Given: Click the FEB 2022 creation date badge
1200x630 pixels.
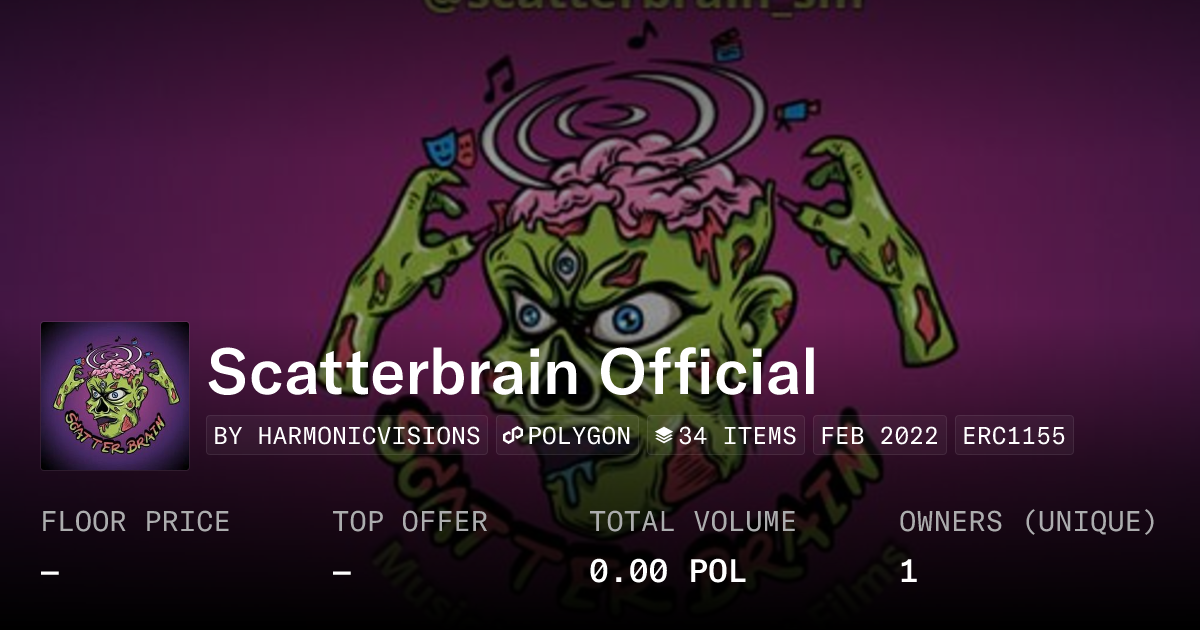Looking at the screenshot, I should point(880,436).
